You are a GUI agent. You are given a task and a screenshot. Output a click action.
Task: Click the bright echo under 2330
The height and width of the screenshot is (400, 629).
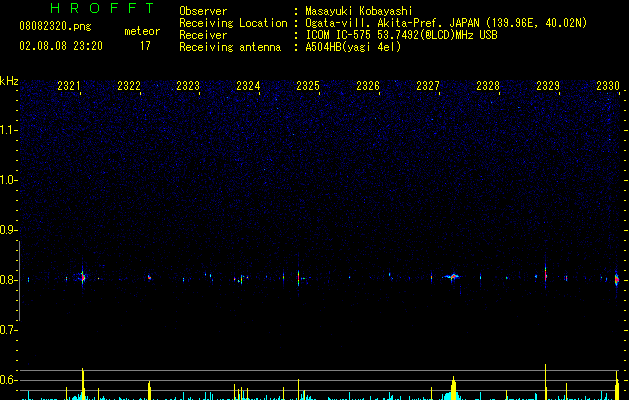click(x=617, y=280)
